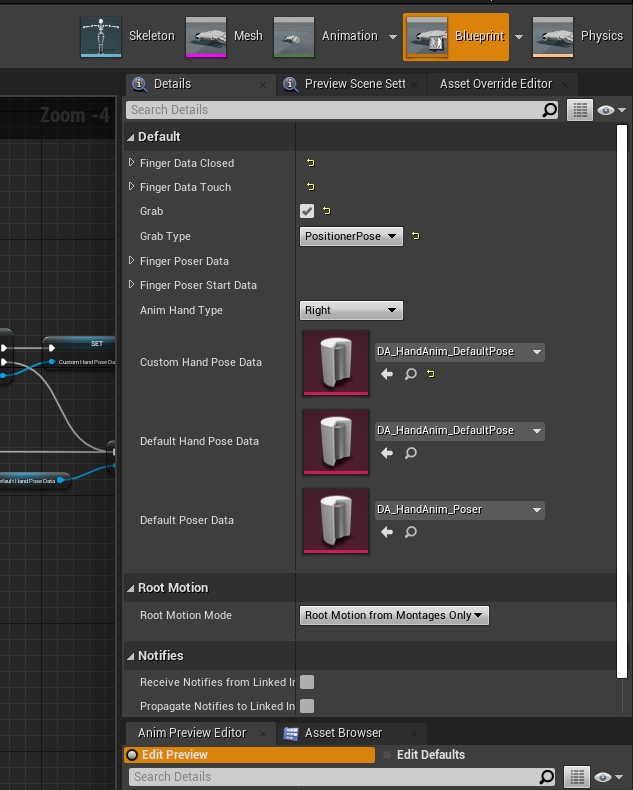The width and height of the screenshot is (633, 790).
Task: Reset Finger Data Touch to default
Action: point(311,187)
